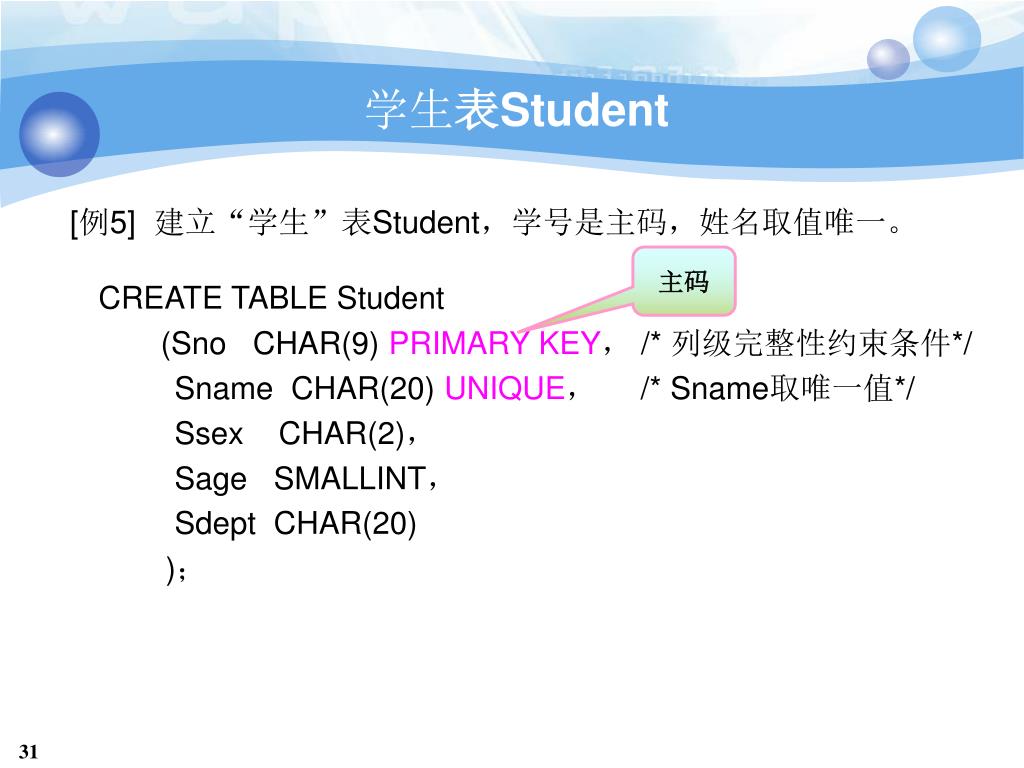Click the phrase 学号是主码 in the description
The height and width of the screenshot is (768, 1024).
(589, 222)
